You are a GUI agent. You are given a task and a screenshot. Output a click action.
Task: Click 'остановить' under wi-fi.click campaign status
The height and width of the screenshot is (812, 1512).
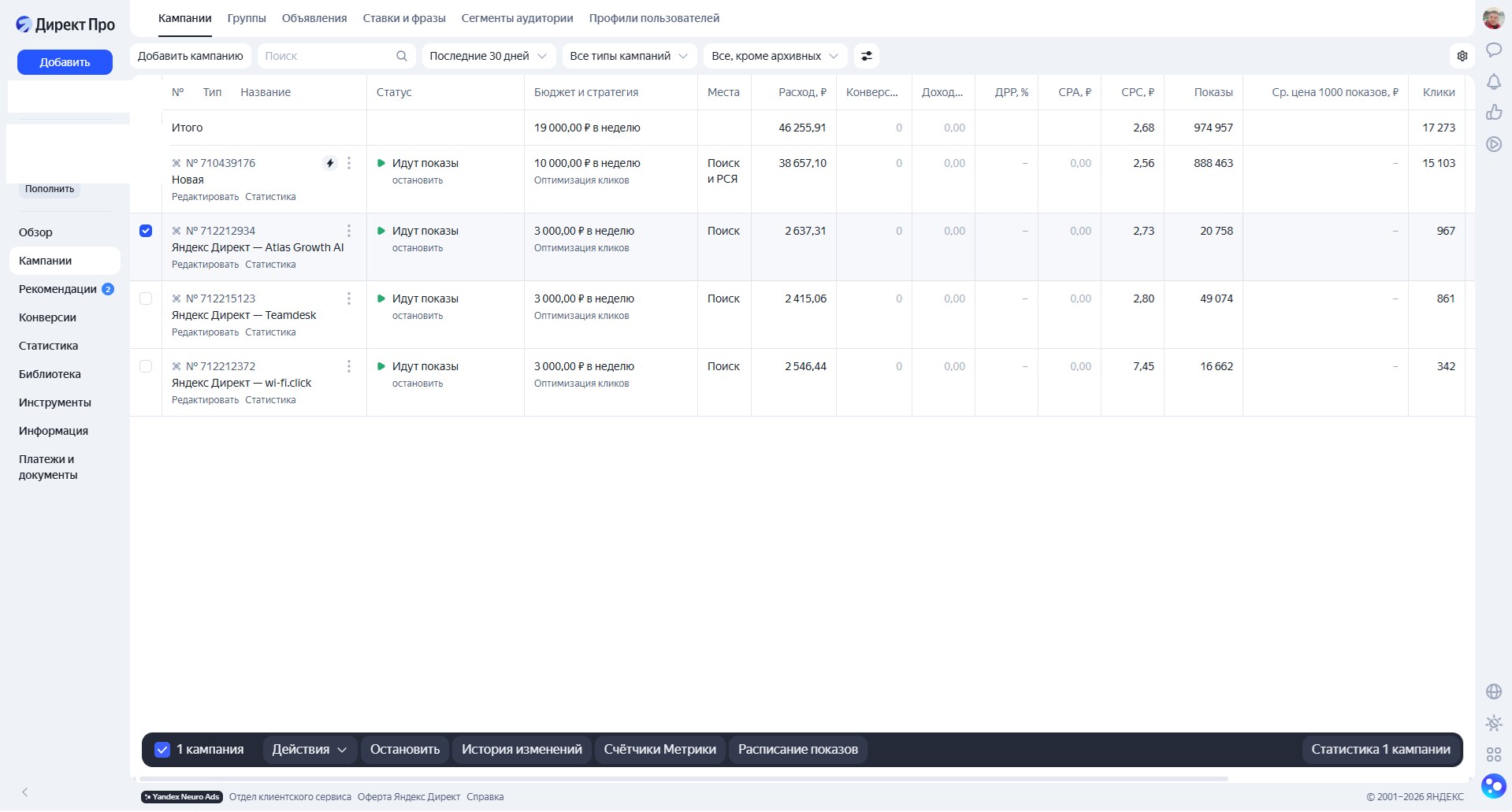(x=418, y=384)
